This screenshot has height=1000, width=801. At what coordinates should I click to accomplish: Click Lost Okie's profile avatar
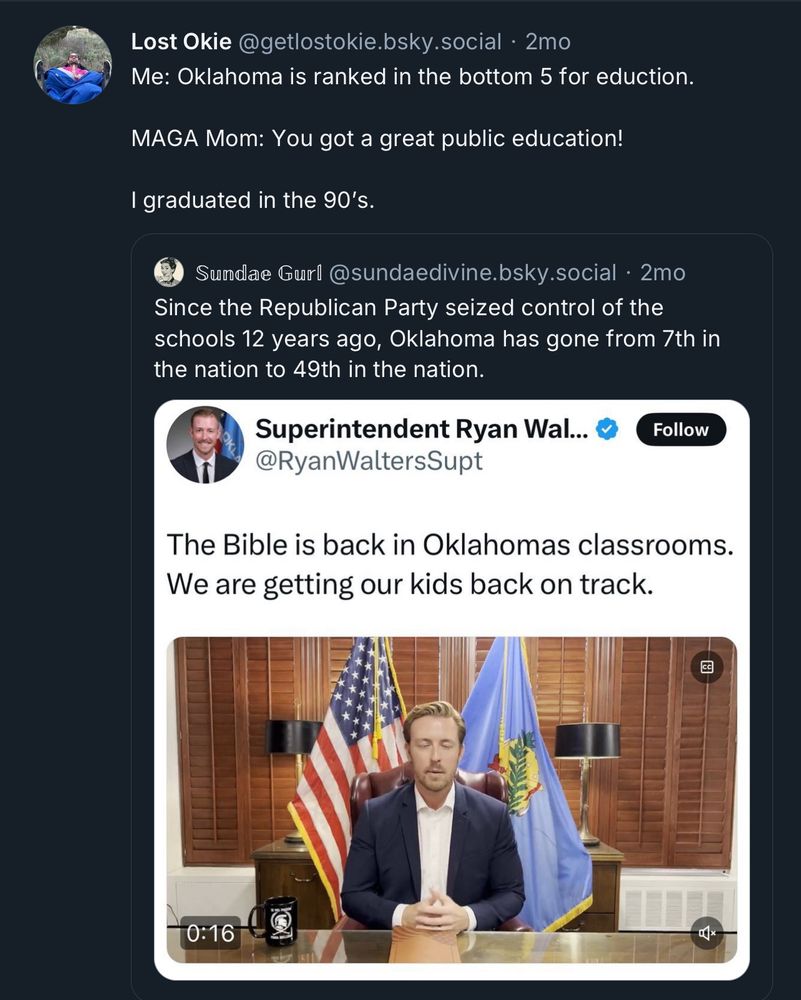[x=72, y=65]
